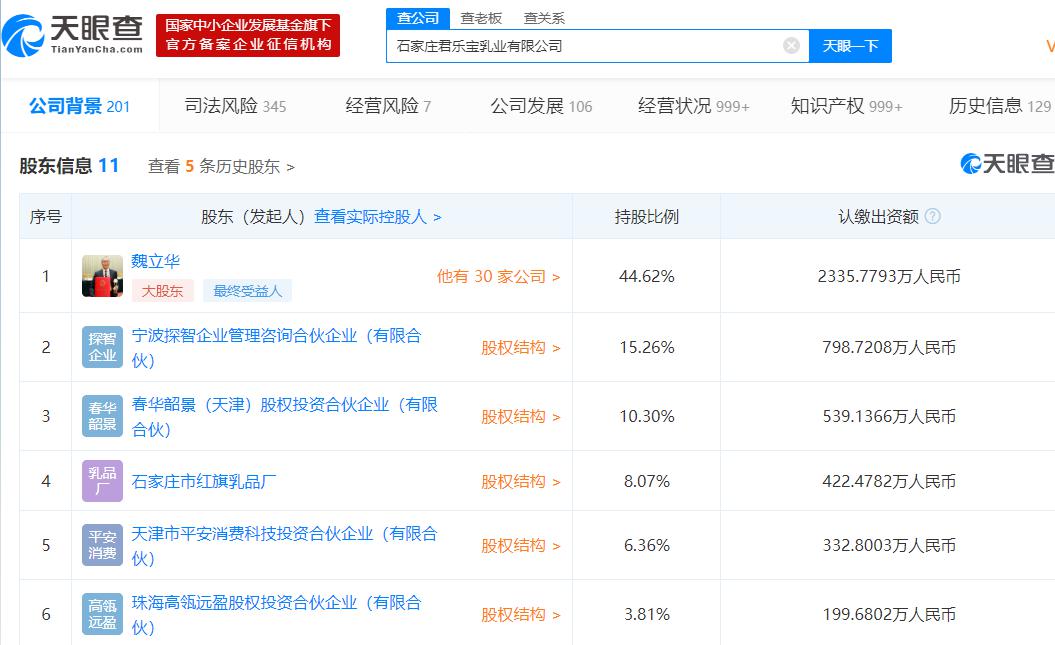Open the 公司发展 tab
1055x645 pixels.
(541, 106)
